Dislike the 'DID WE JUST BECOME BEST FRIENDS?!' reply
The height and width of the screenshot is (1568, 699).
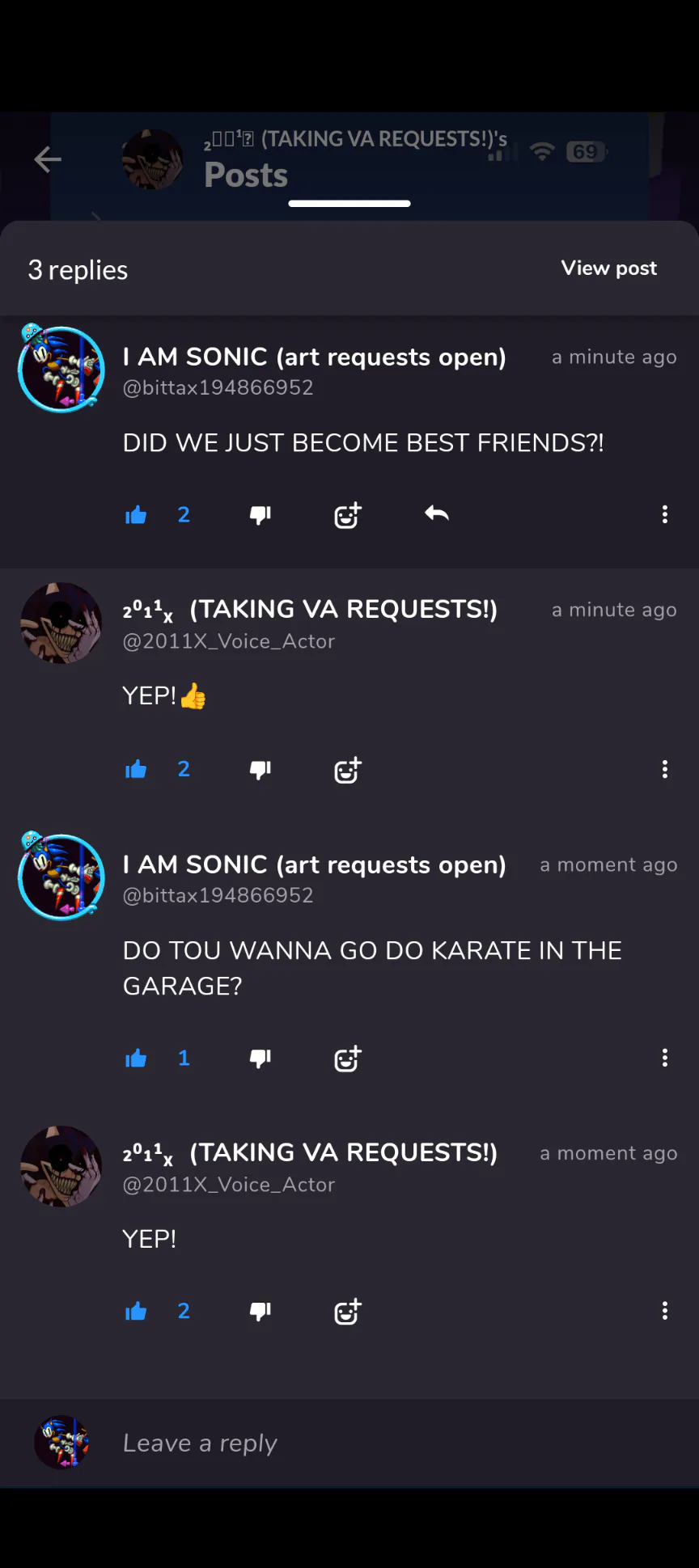pyautogui.click(x=261, y=515)
